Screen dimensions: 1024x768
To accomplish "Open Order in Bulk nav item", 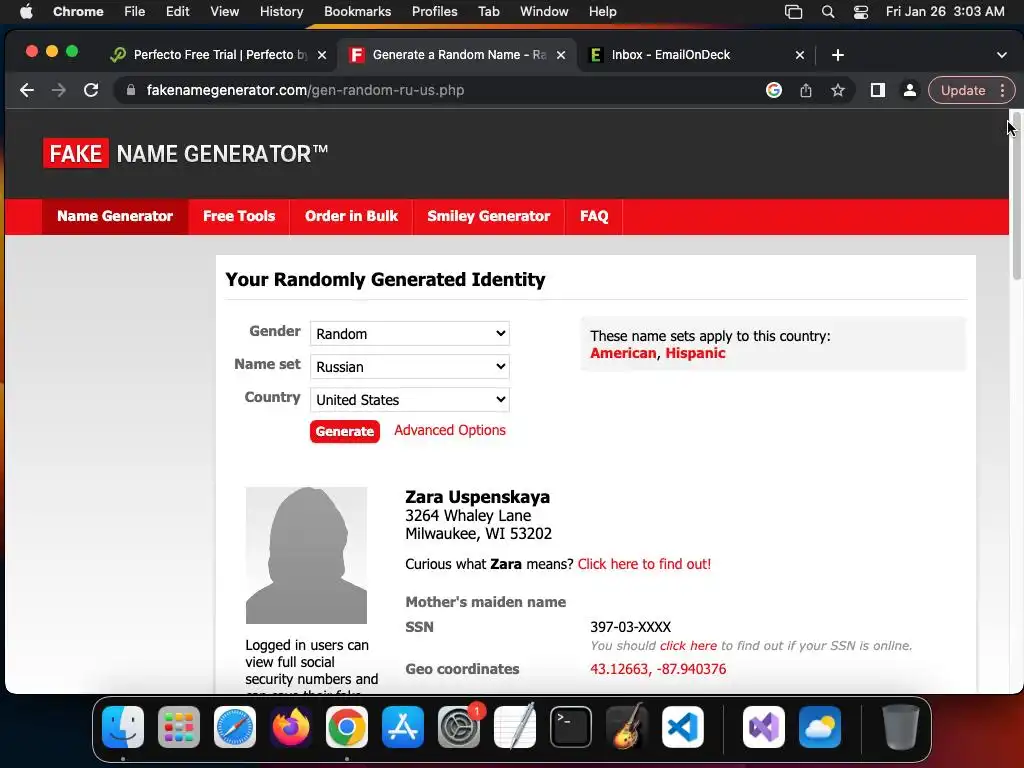I will 351,216.
